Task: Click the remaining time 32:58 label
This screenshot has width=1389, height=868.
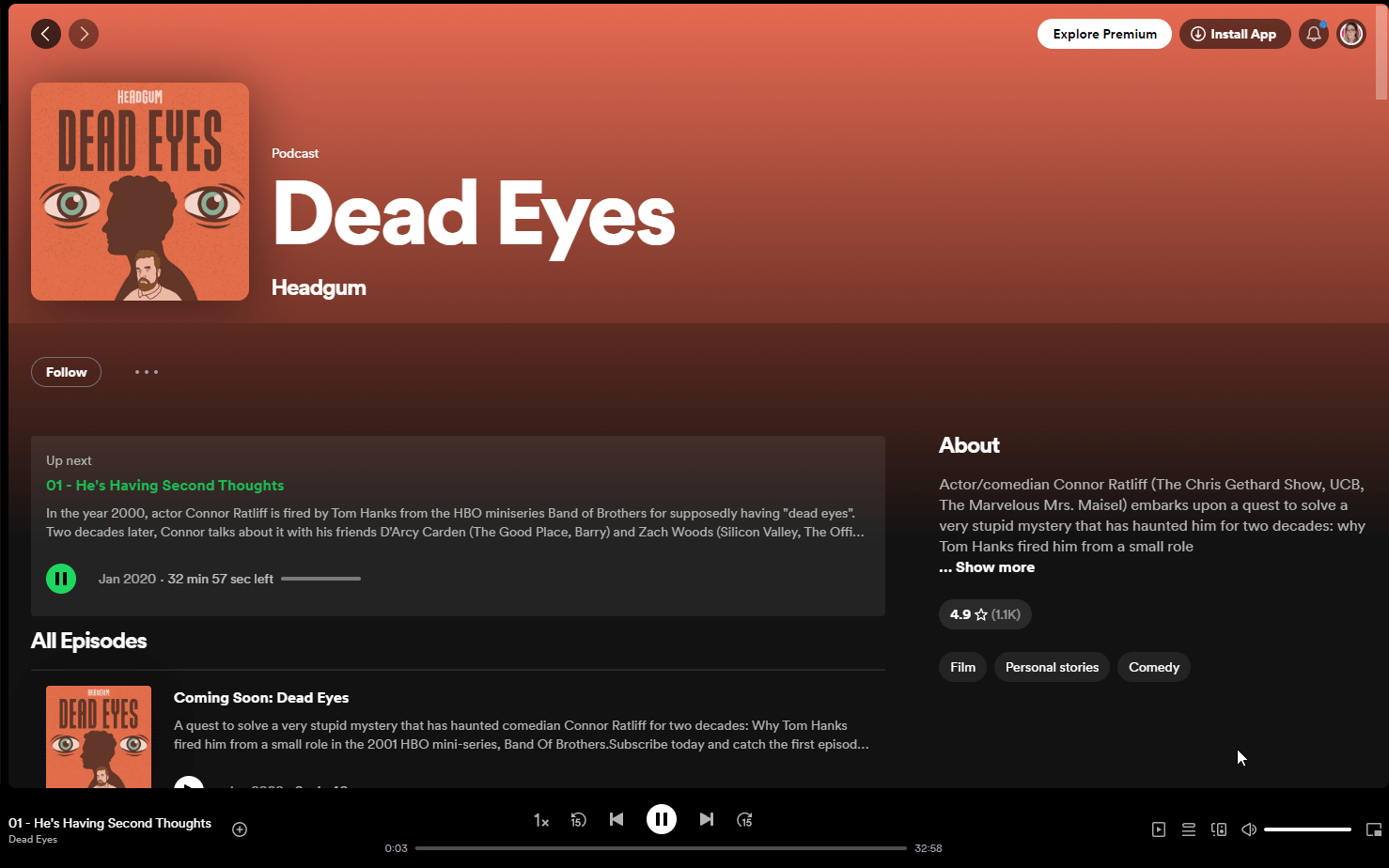Action: pos(929,848)
